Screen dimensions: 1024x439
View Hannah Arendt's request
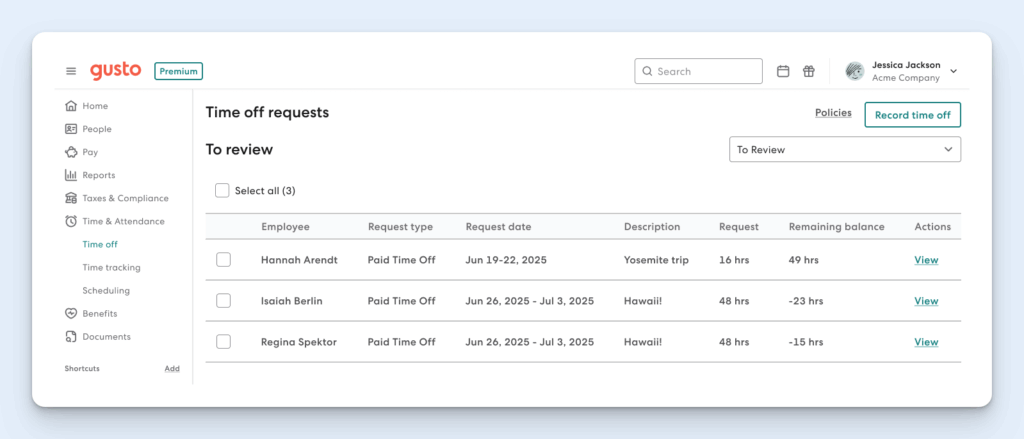coord(926,260)
